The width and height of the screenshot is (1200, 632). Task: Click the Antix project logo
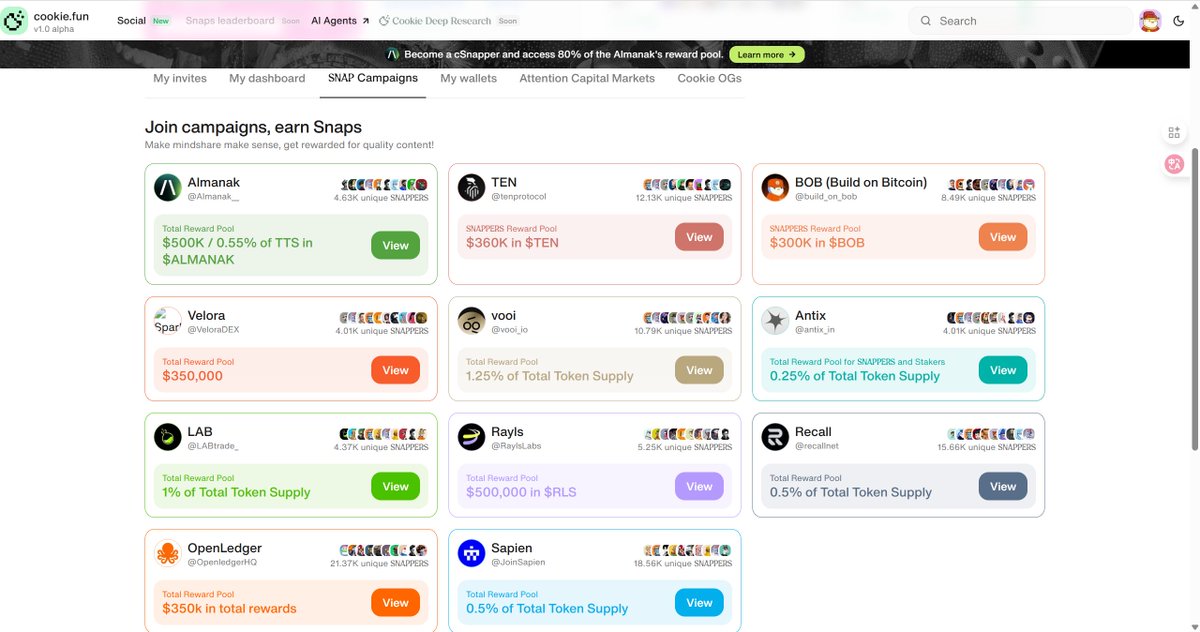(775, 321)
